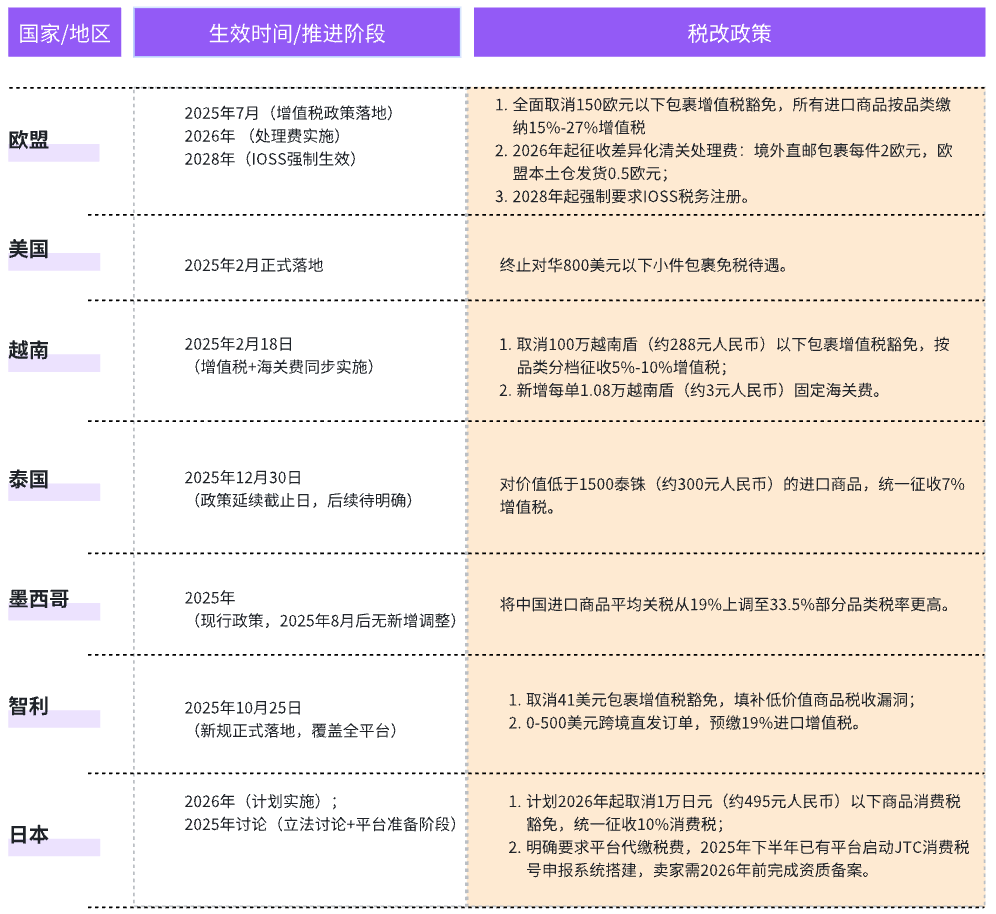This screenshot has height=914, width=996.
Task: Select the 泰国 row label
Action: click(x=30, y=478)
